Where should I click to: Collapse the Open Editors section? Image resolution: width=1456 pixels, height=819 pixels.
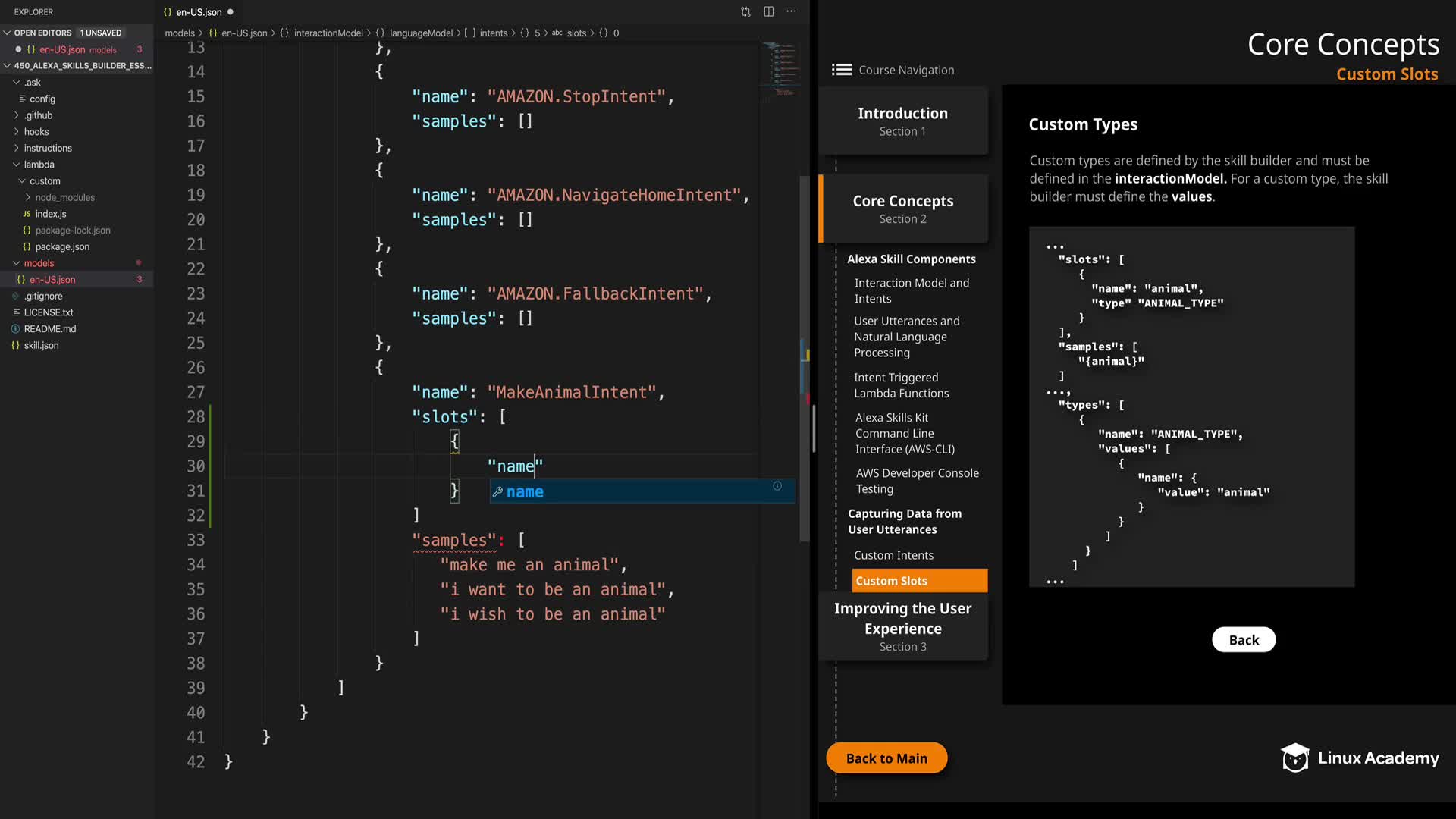coord(42,33)
